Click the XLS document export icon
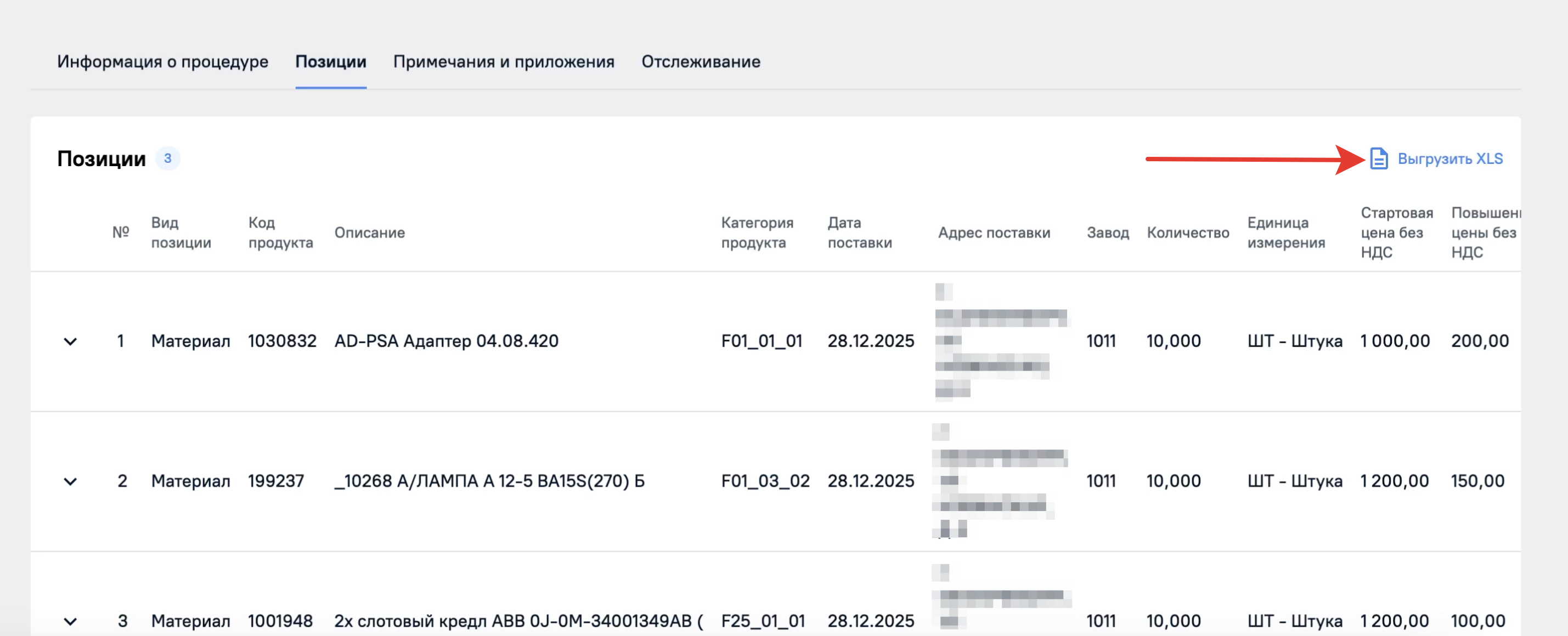 point(1379,158)
